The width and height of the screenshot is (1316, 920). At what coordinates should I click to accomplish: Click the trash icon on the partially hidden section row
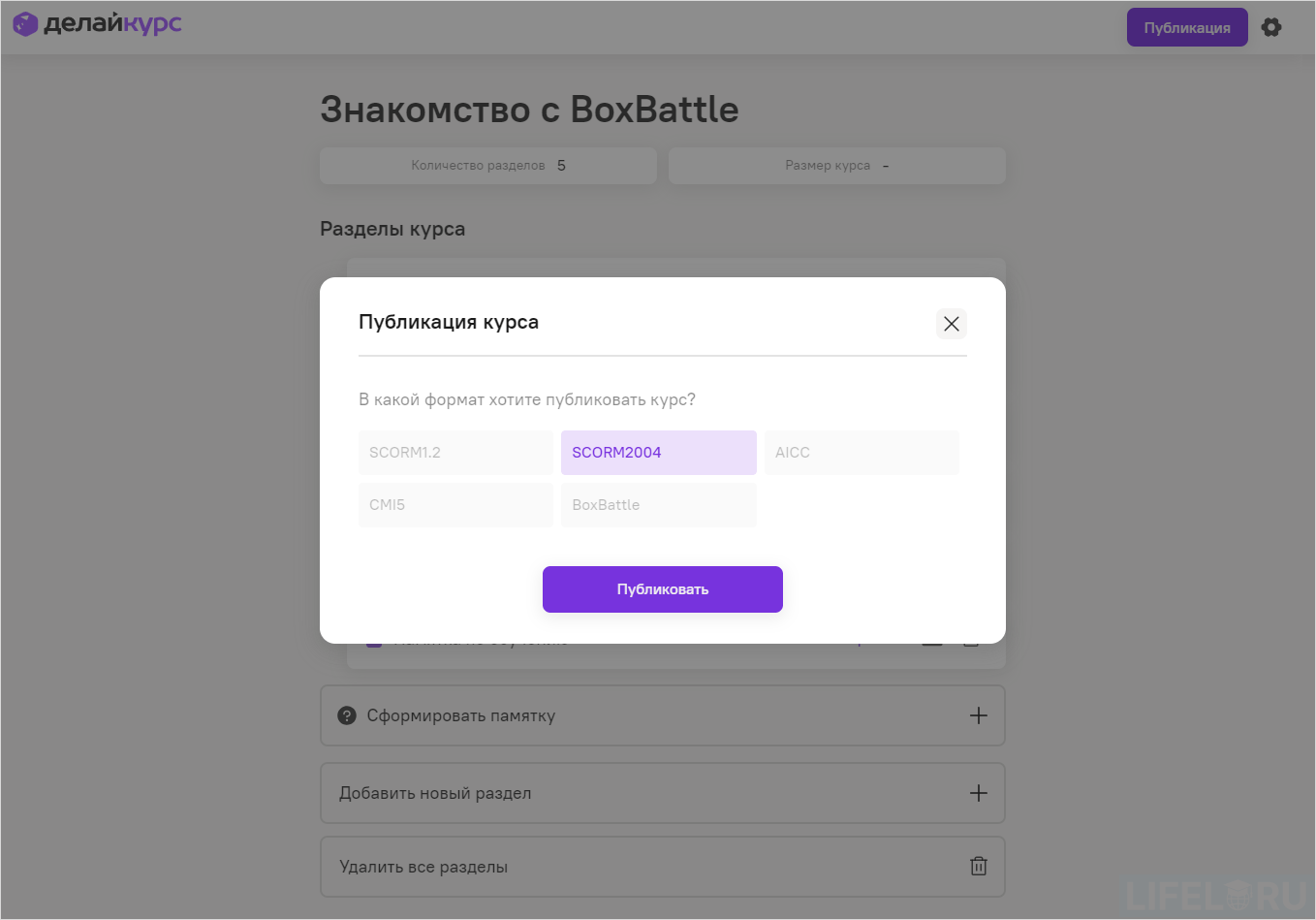coord(970,638)
